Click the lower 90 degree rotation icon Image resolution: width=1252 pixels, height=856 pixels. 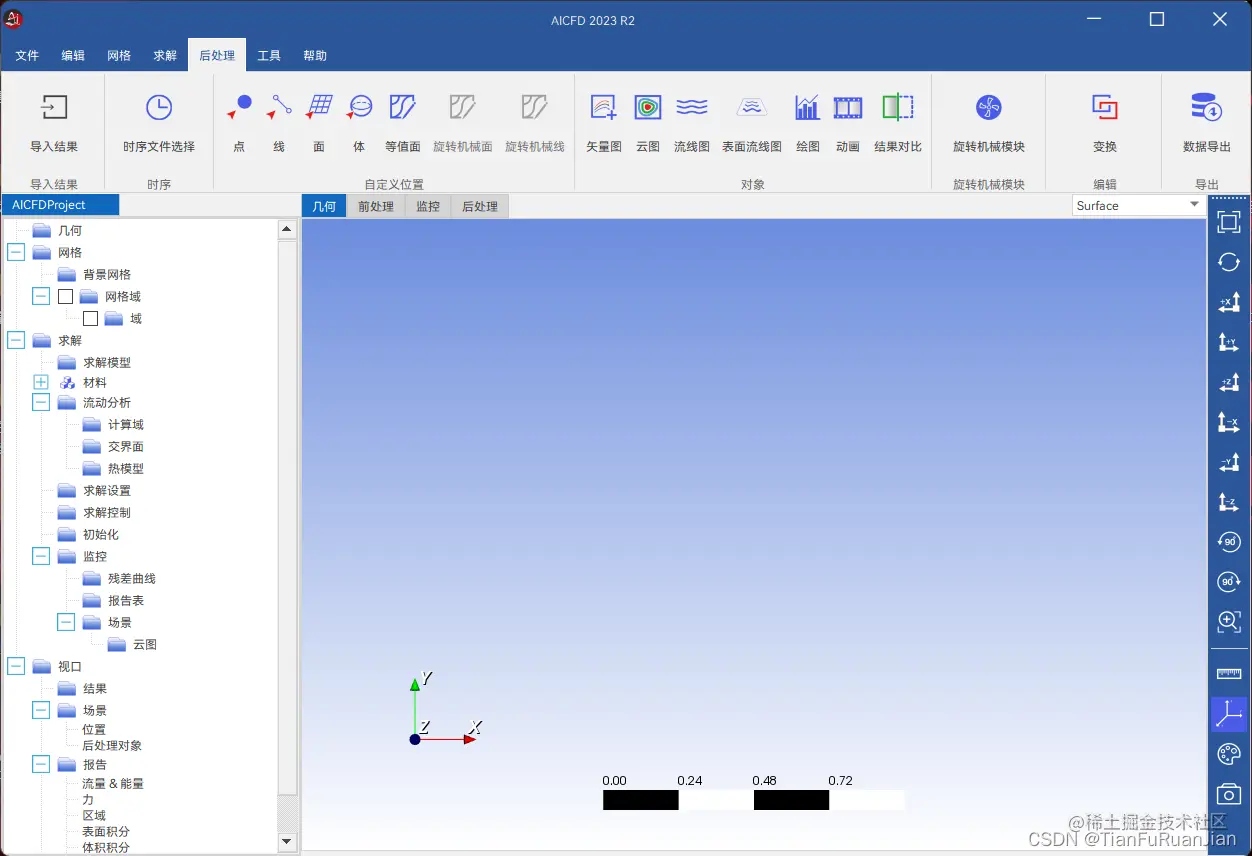(1229, 582)
